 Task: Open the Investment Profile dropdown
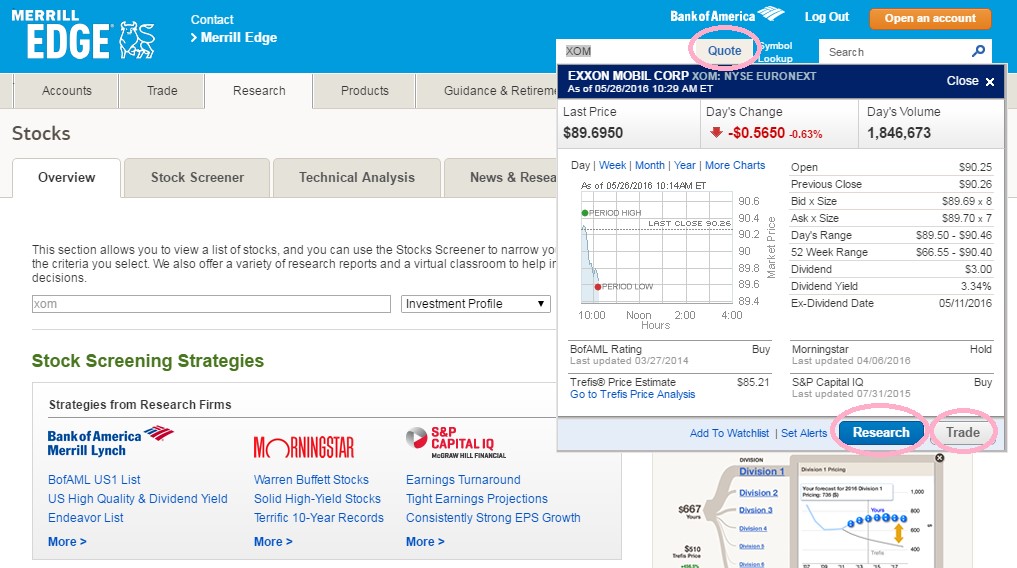tap(475, 303)
